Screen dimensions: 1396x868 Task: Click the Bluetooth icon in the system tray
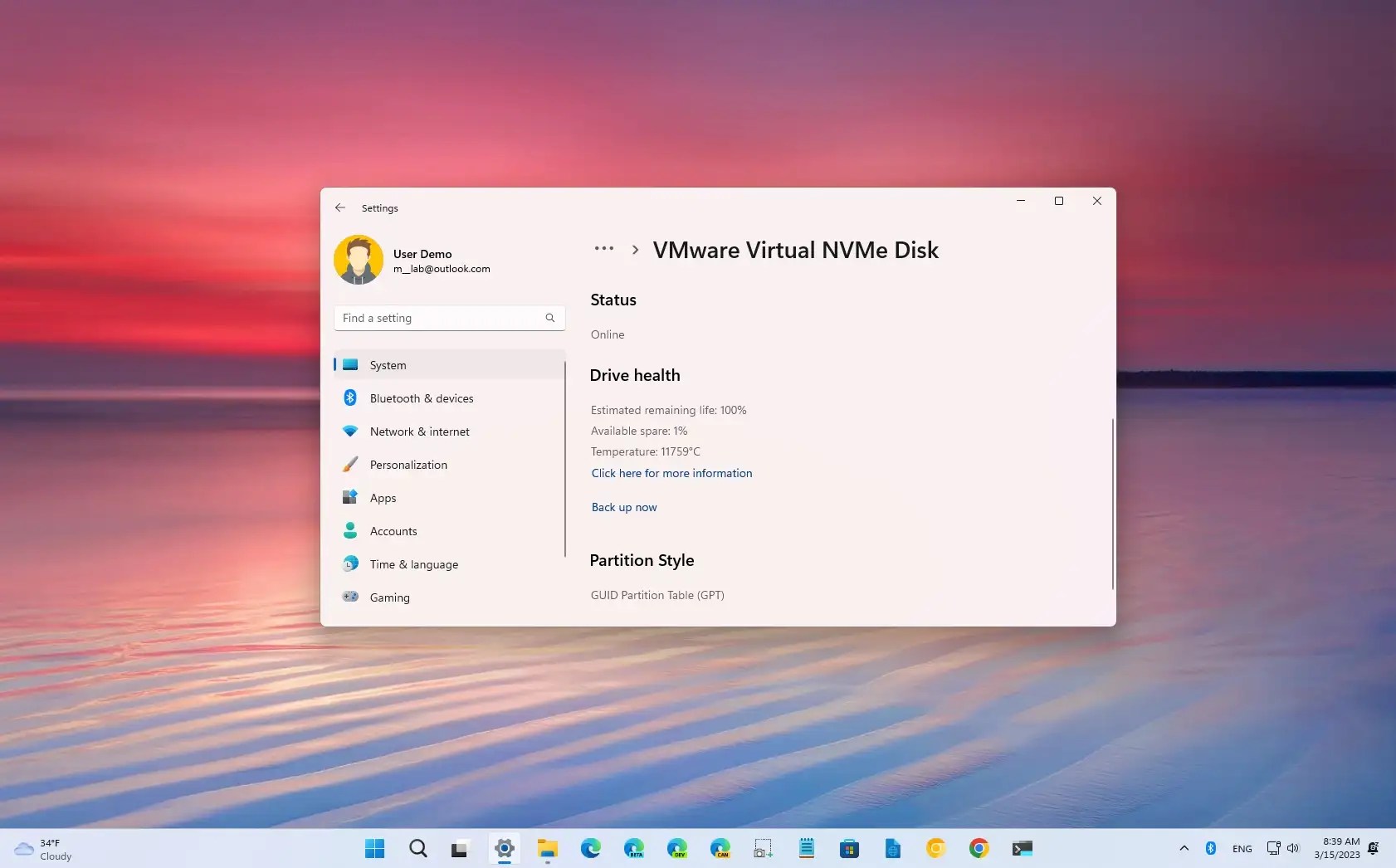coord(1211,848)
